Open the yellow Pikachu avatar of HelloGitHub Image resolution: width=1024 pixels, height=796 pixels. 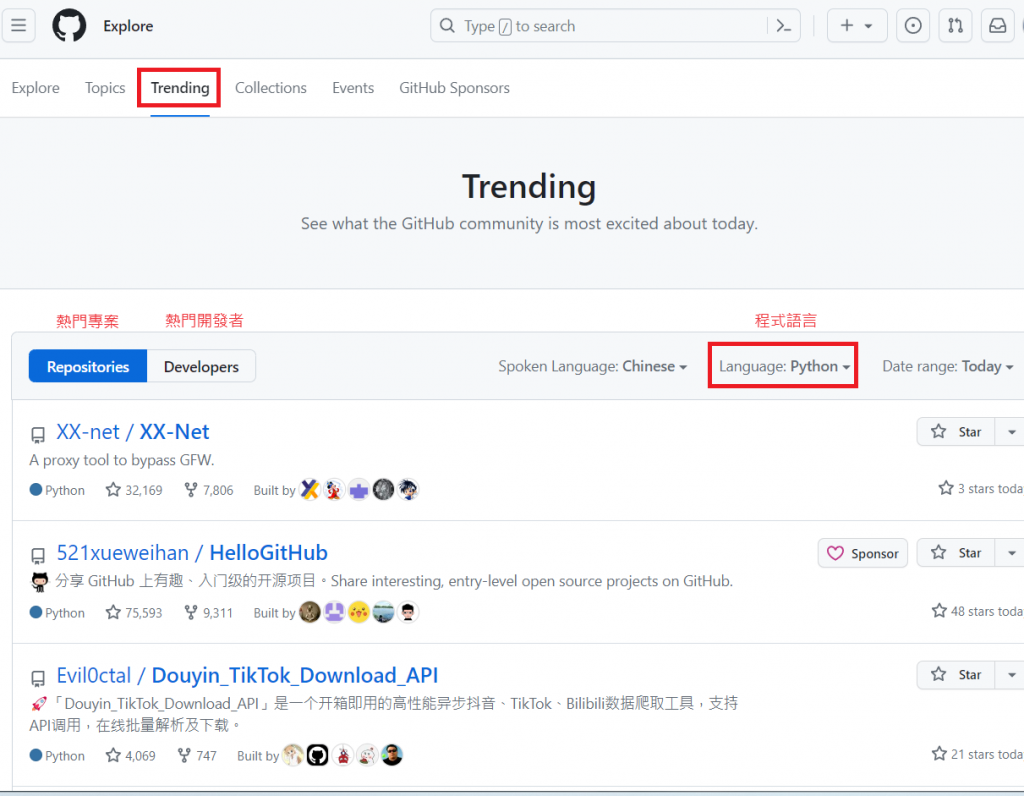[x=359, y=612]
